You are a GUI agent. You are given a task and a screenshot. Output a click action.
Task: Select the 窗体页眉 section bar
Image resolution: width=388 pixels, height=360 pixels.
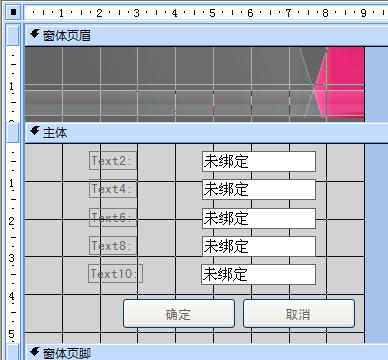tap(206, 36)
